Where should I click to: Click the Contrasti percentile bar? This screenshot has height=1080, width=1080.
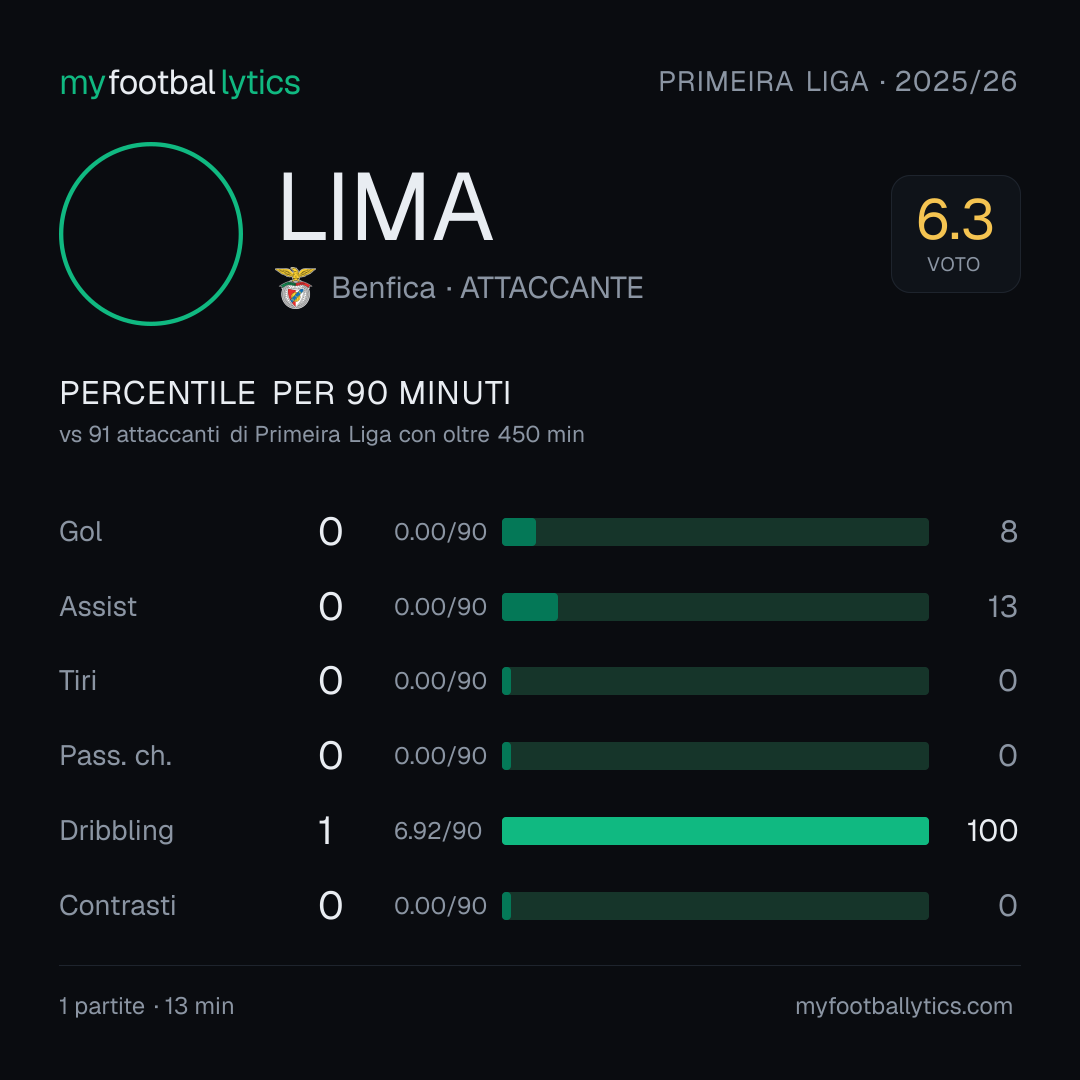click(715, 906)
